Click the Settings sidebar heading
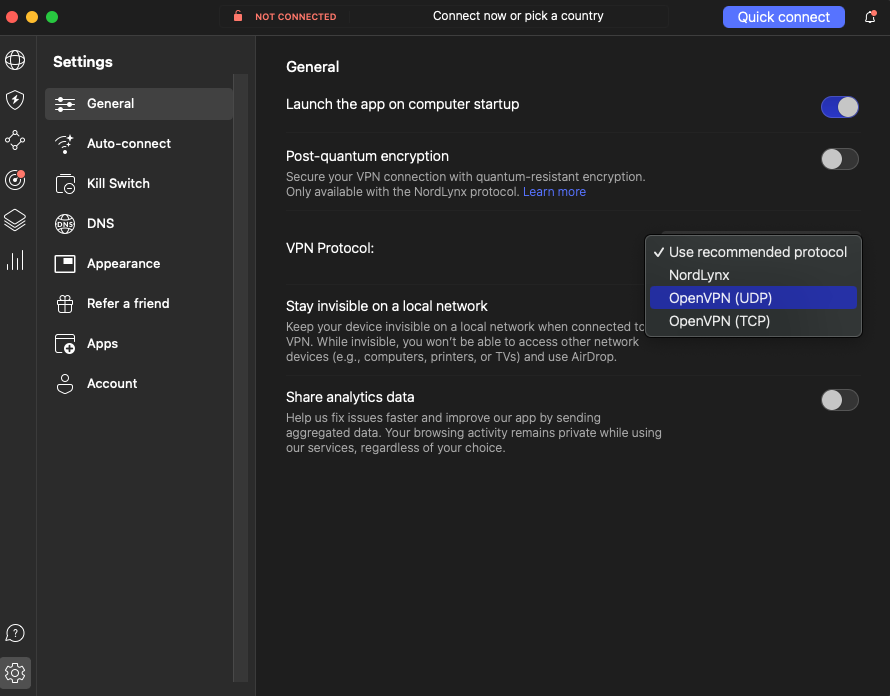 tap(83, 62)
